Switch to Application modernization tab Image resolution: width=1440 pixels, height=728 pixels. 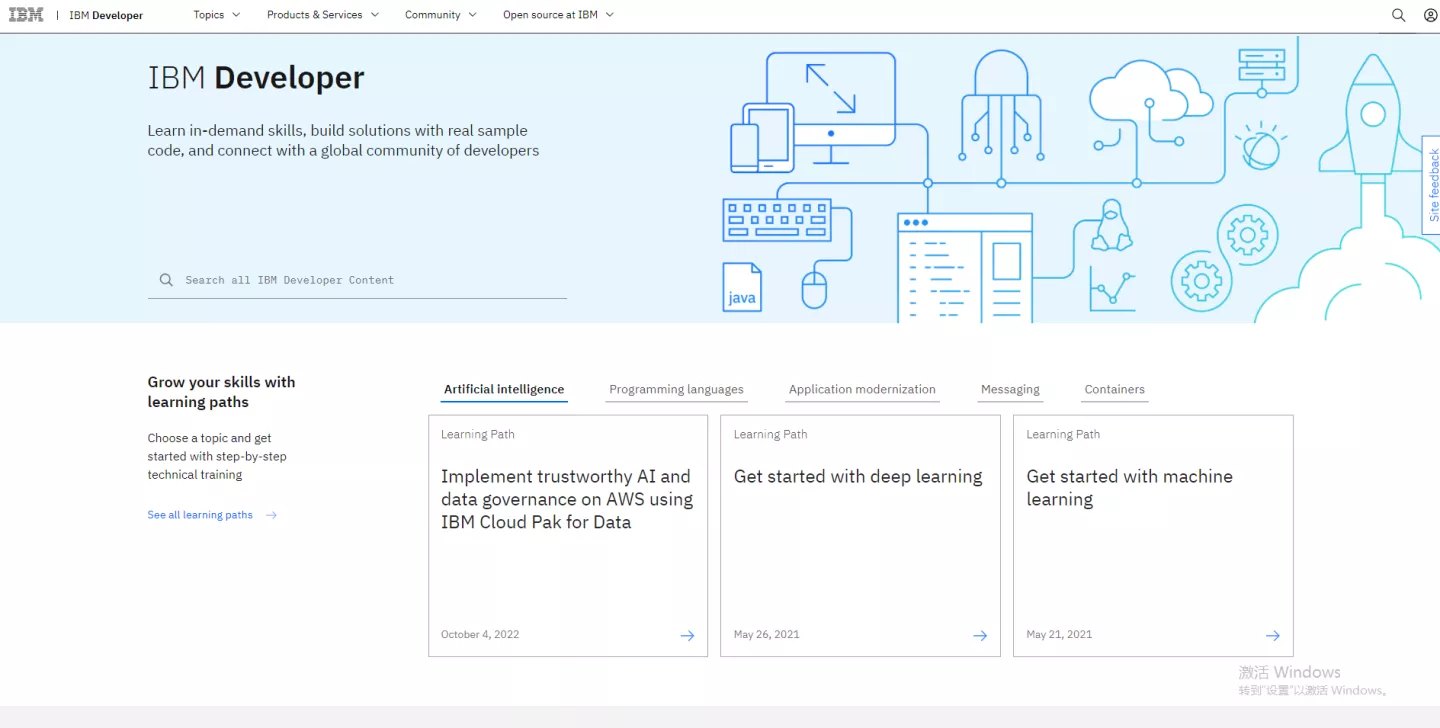pos(862,390)
